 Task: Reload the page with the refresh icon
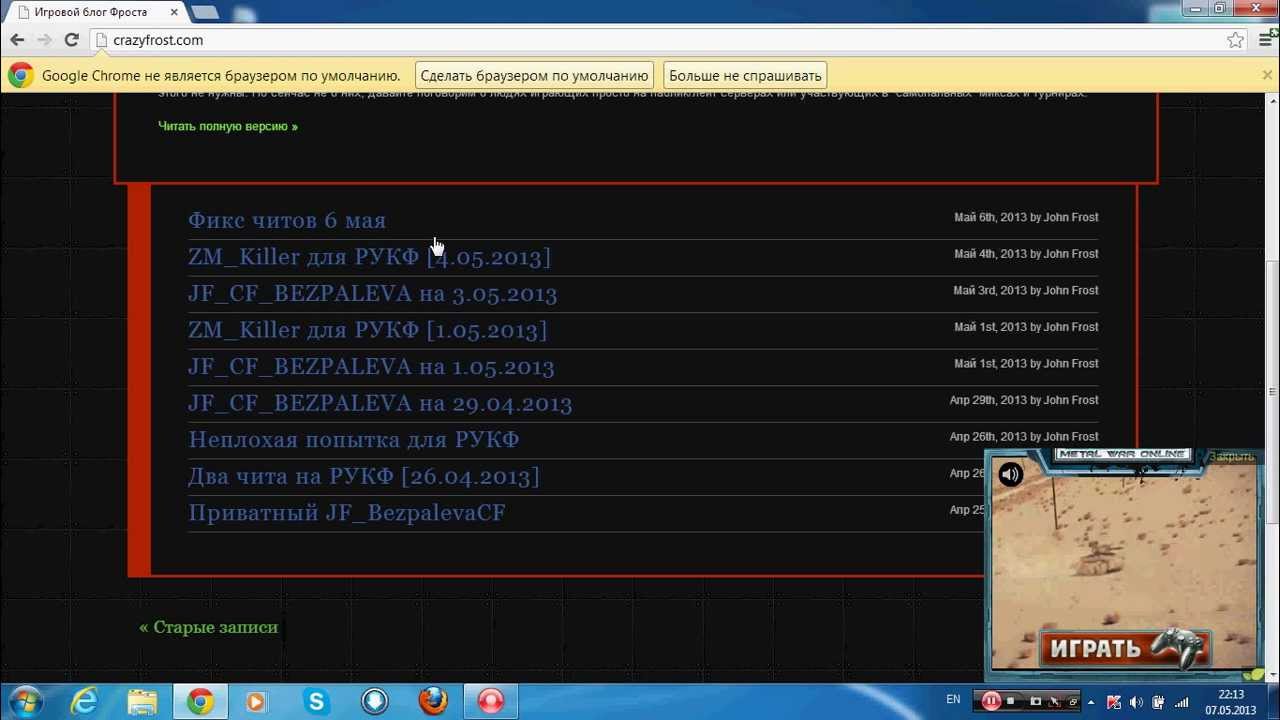[71, 40]
